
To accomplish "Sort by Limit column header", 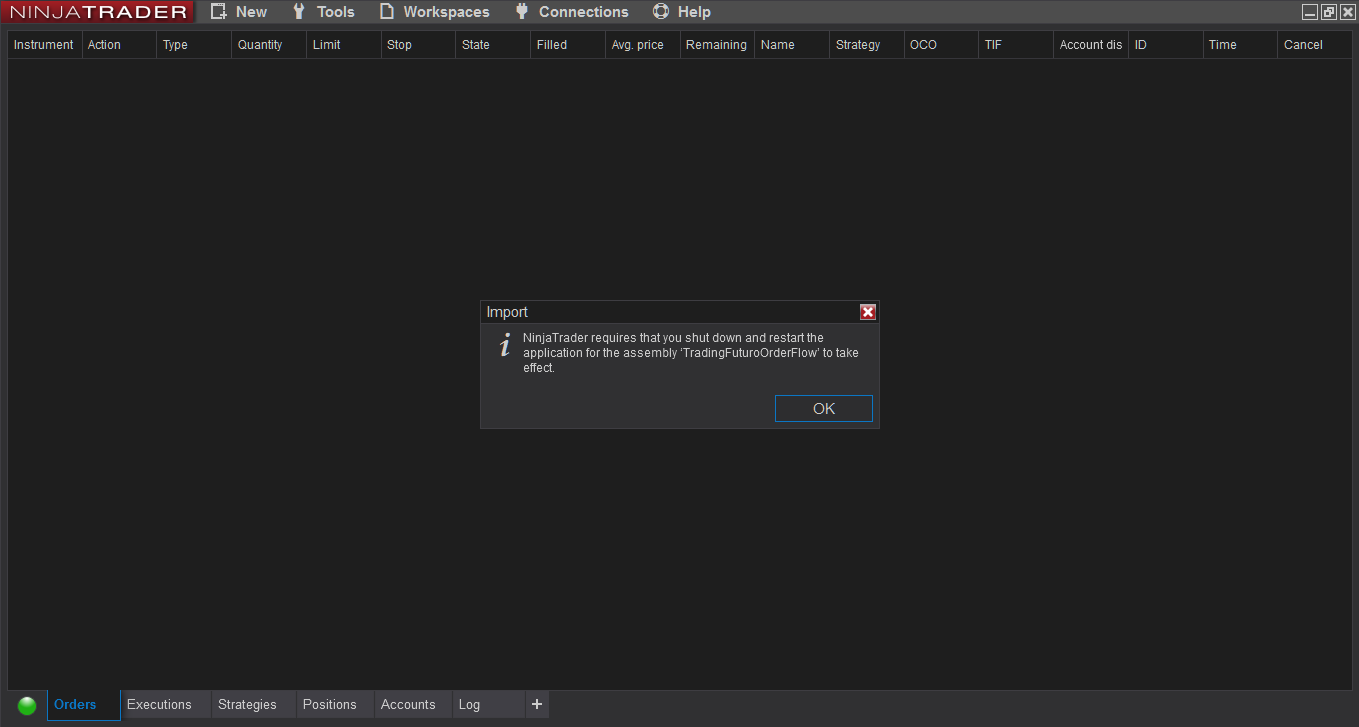I will [344, 45].
